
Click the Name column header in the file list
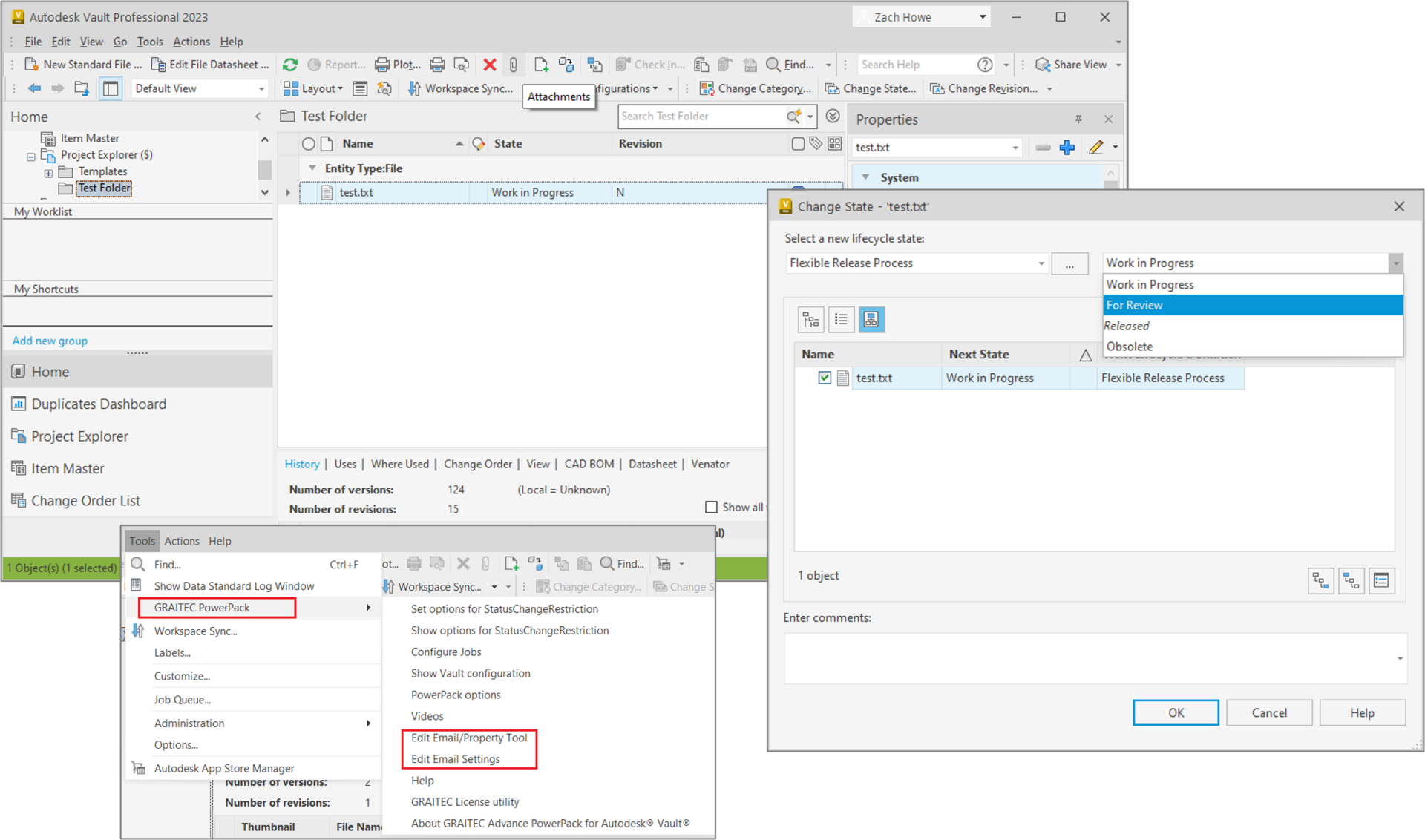tap(358, 144)
